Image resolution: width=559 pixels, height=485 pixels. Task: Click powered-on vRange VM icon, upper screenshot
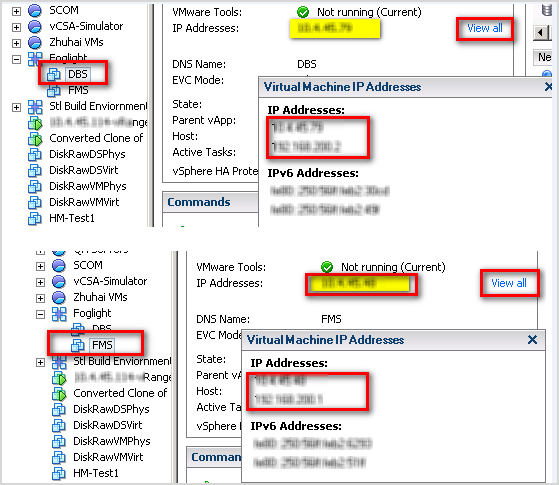coord(35,123)
